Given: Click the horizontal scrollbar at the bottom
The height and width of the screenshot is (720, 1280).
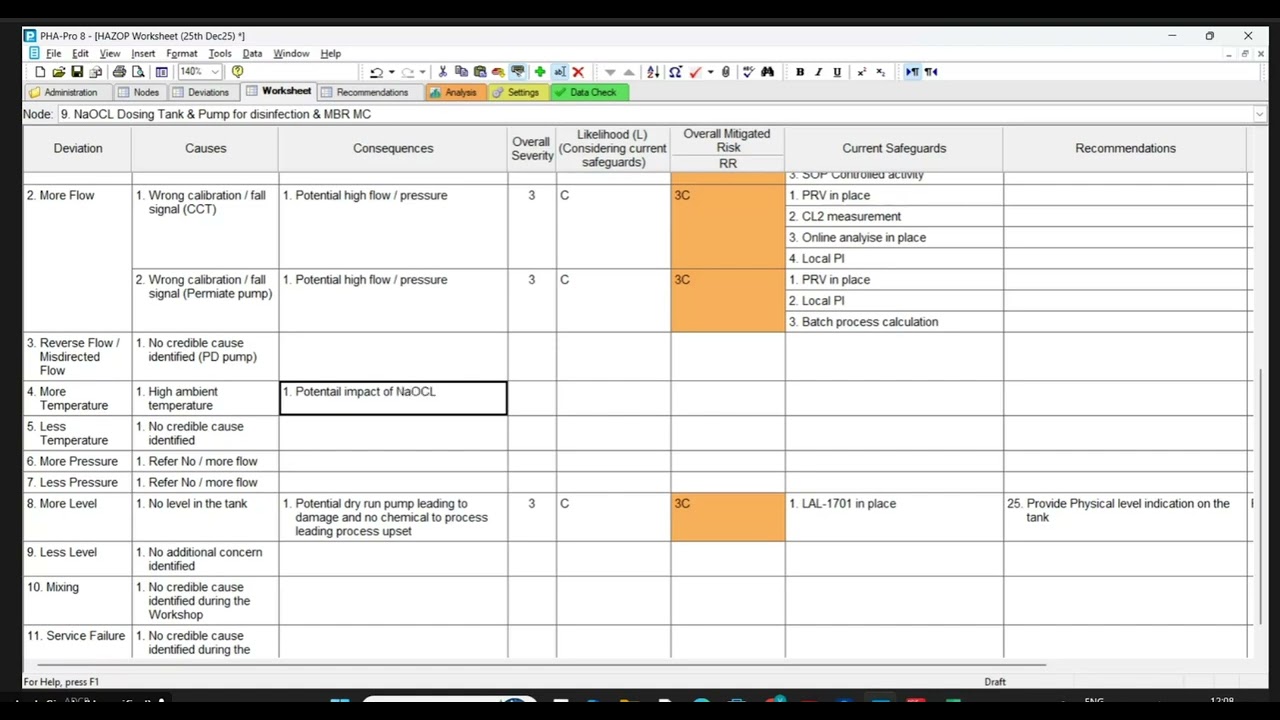Looking at the screenshot, I should tap(540, 664).
